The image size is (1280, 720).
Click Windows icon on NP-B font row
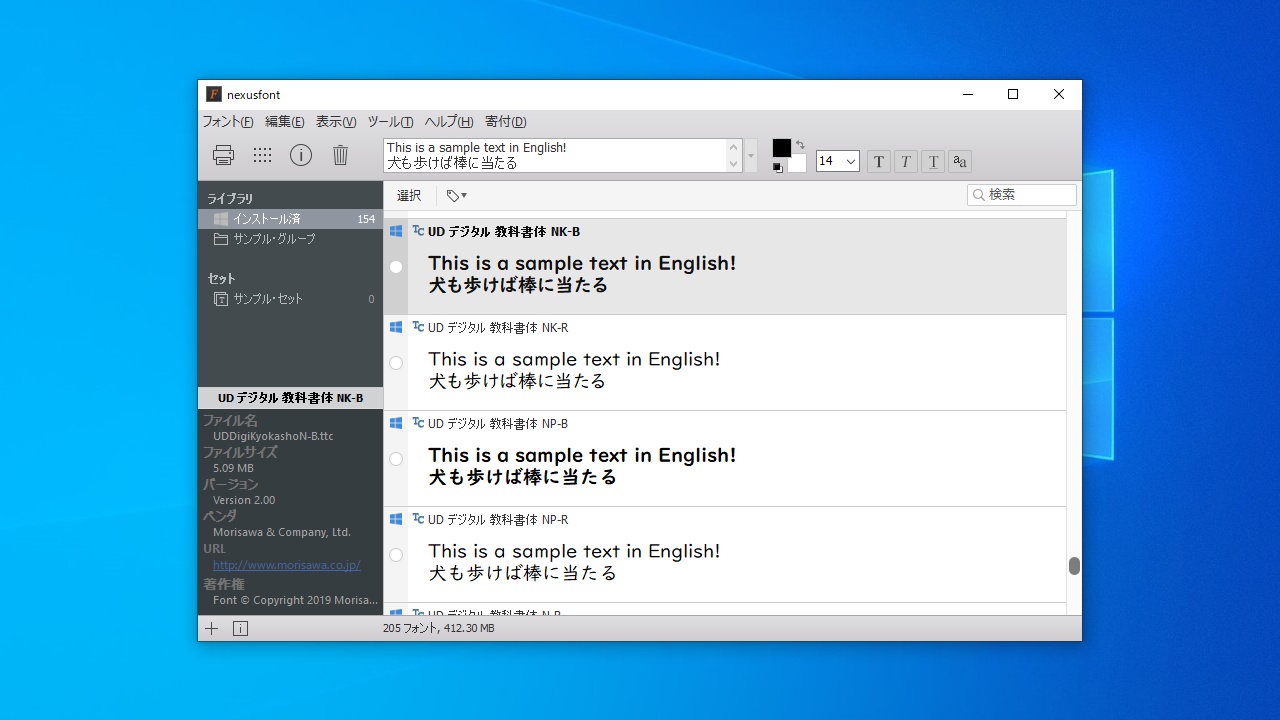tap(396, 423)
